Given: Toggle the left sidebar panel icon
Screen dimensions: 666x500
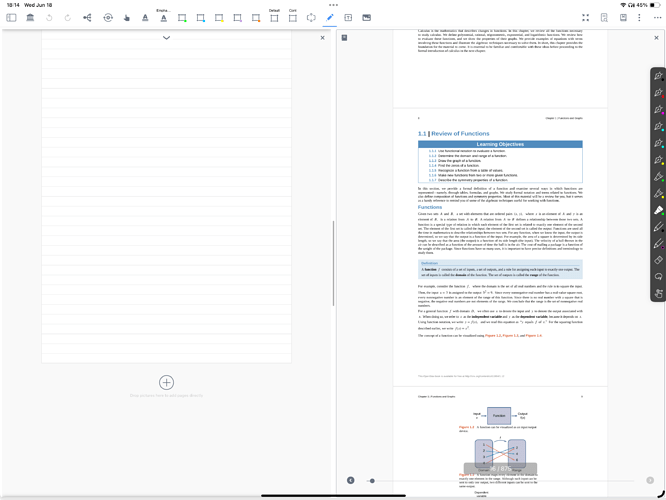Looking at the screenshot, I should click(x=11, y=17).
